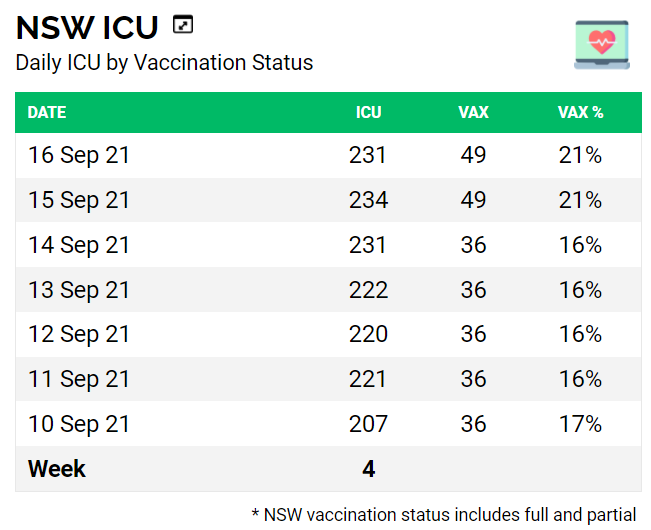651x530 pixels.
Task: Select the 16 Sep 21 date cell
Action: [79, 156]
